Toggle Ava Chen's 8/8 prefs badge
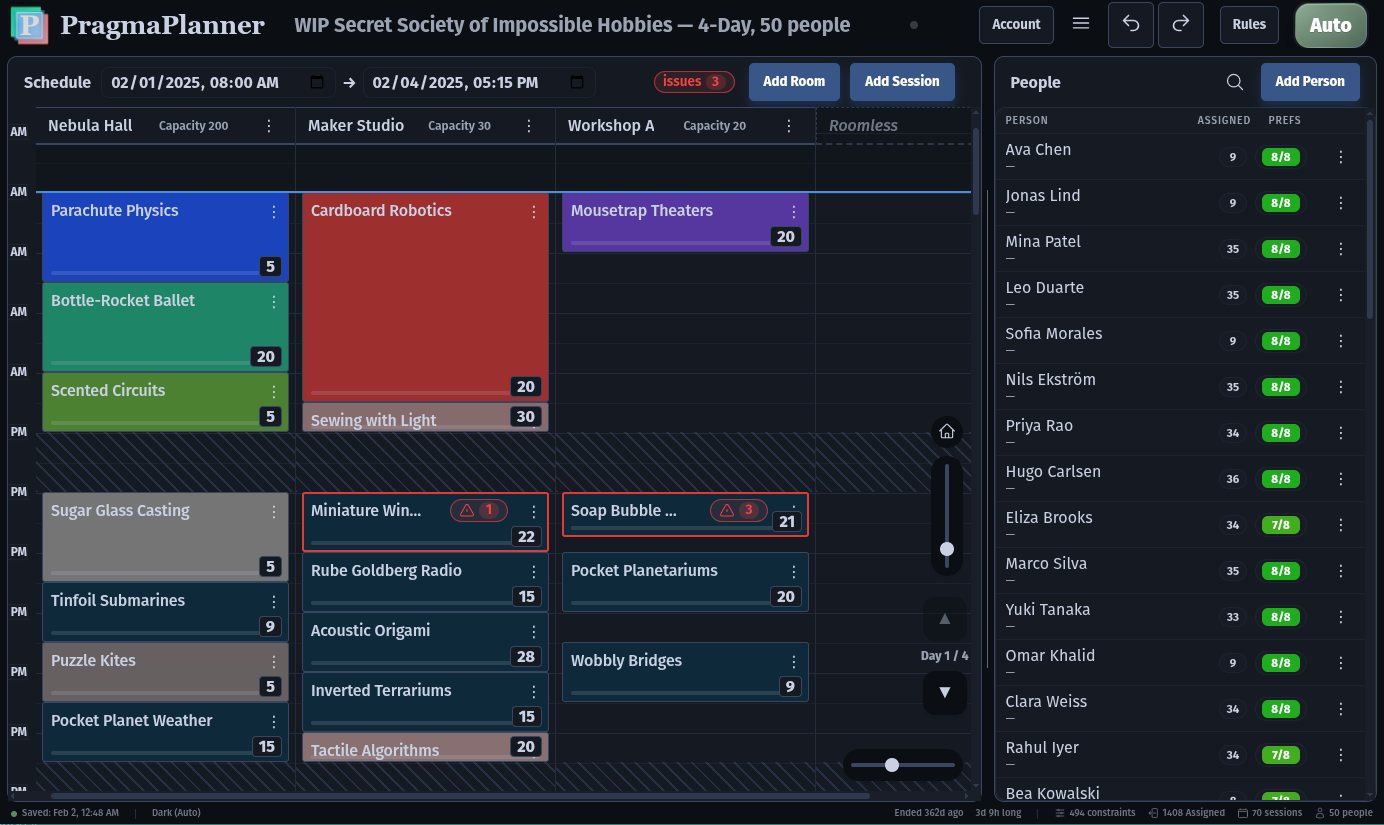 pyautogui.click(x=1280, y=157)
